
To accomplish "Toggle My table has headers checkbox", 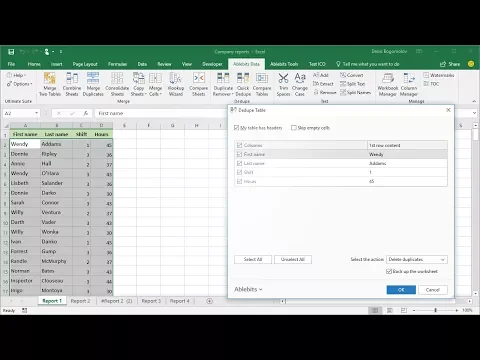I will point(236,128).
